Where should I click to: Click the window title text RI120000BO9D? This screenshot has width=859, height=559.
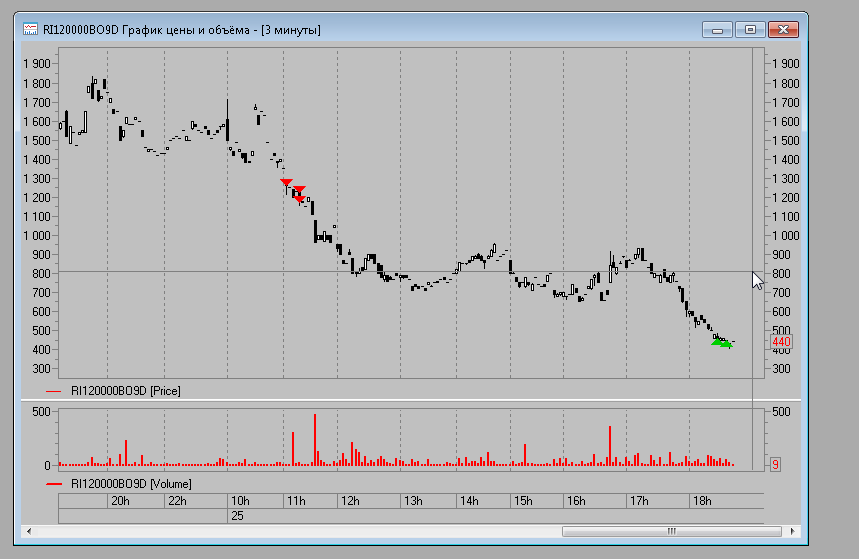coord(81,30)
